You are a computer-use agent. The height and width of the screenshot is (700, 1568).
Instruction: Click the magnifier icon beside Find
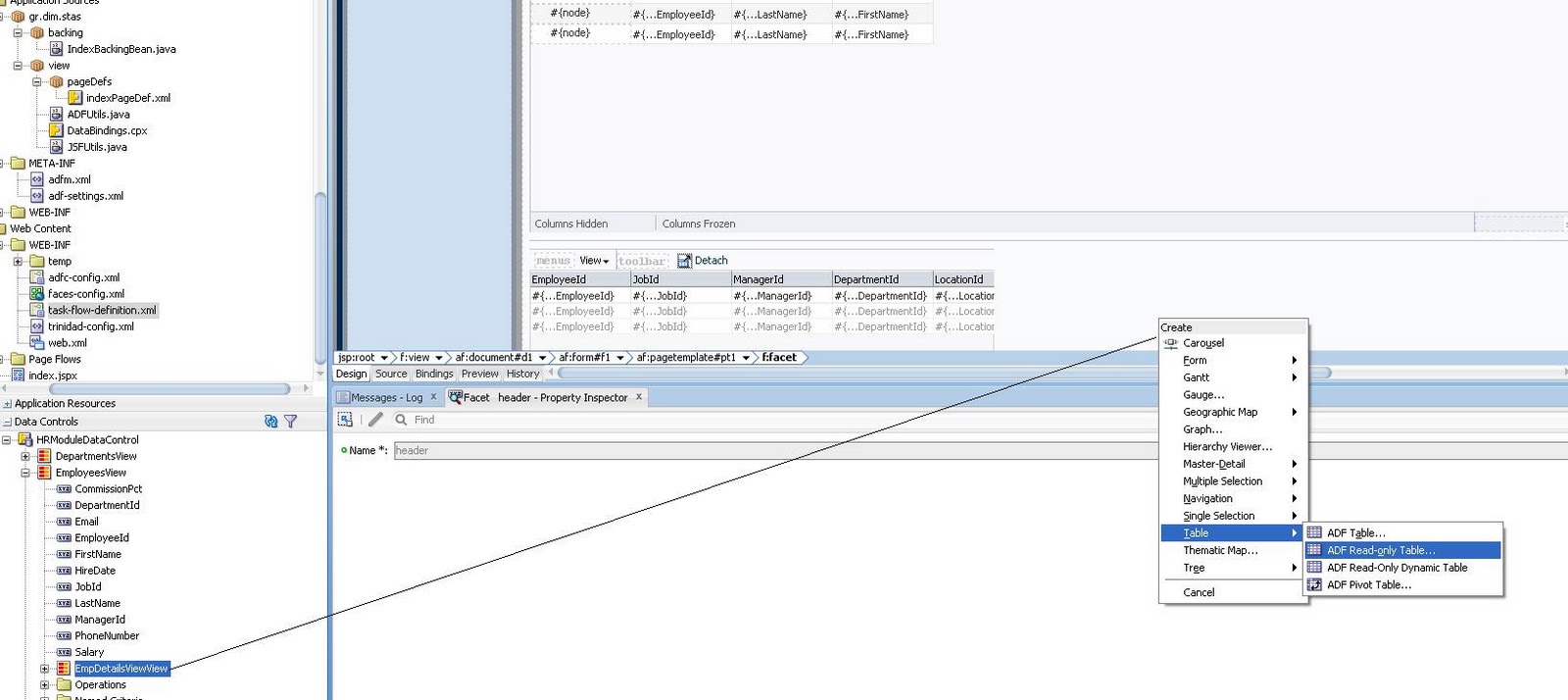401,420
